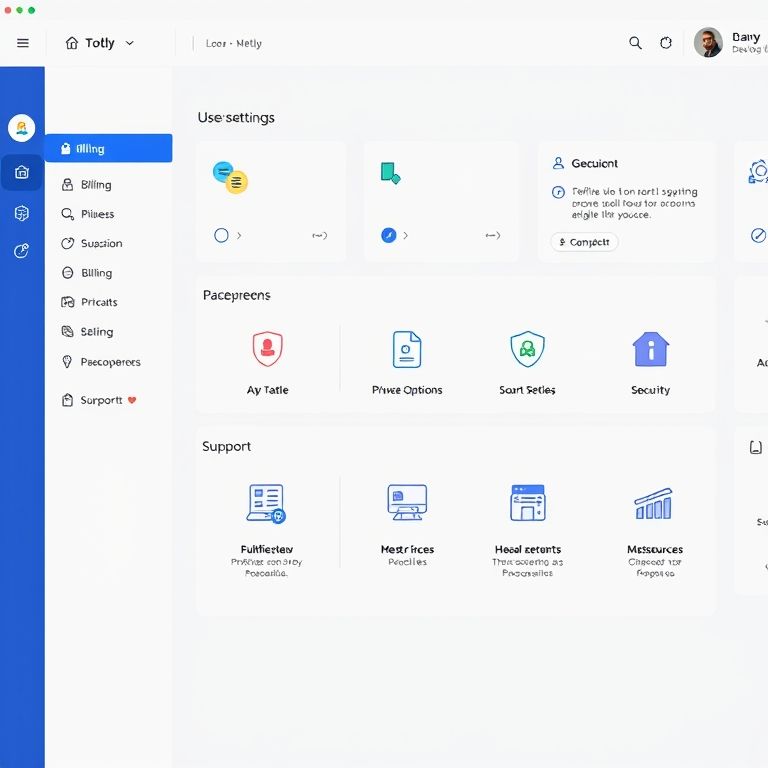Click the home icon in blue sidebar
This screenshot has height=768, width=768.
(22, 172)
